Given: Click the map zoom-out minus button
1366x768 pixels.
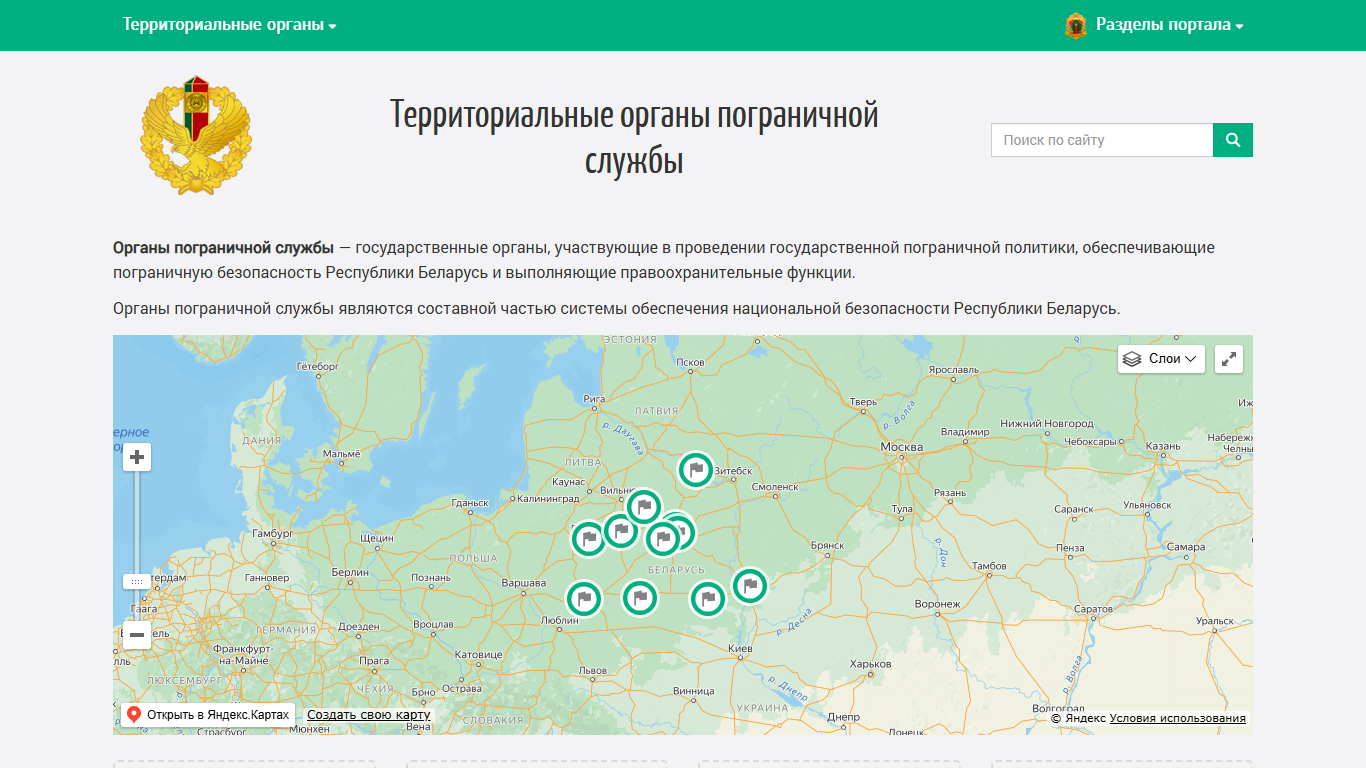Looking at the screenshot, I should [x=137, y=635].
